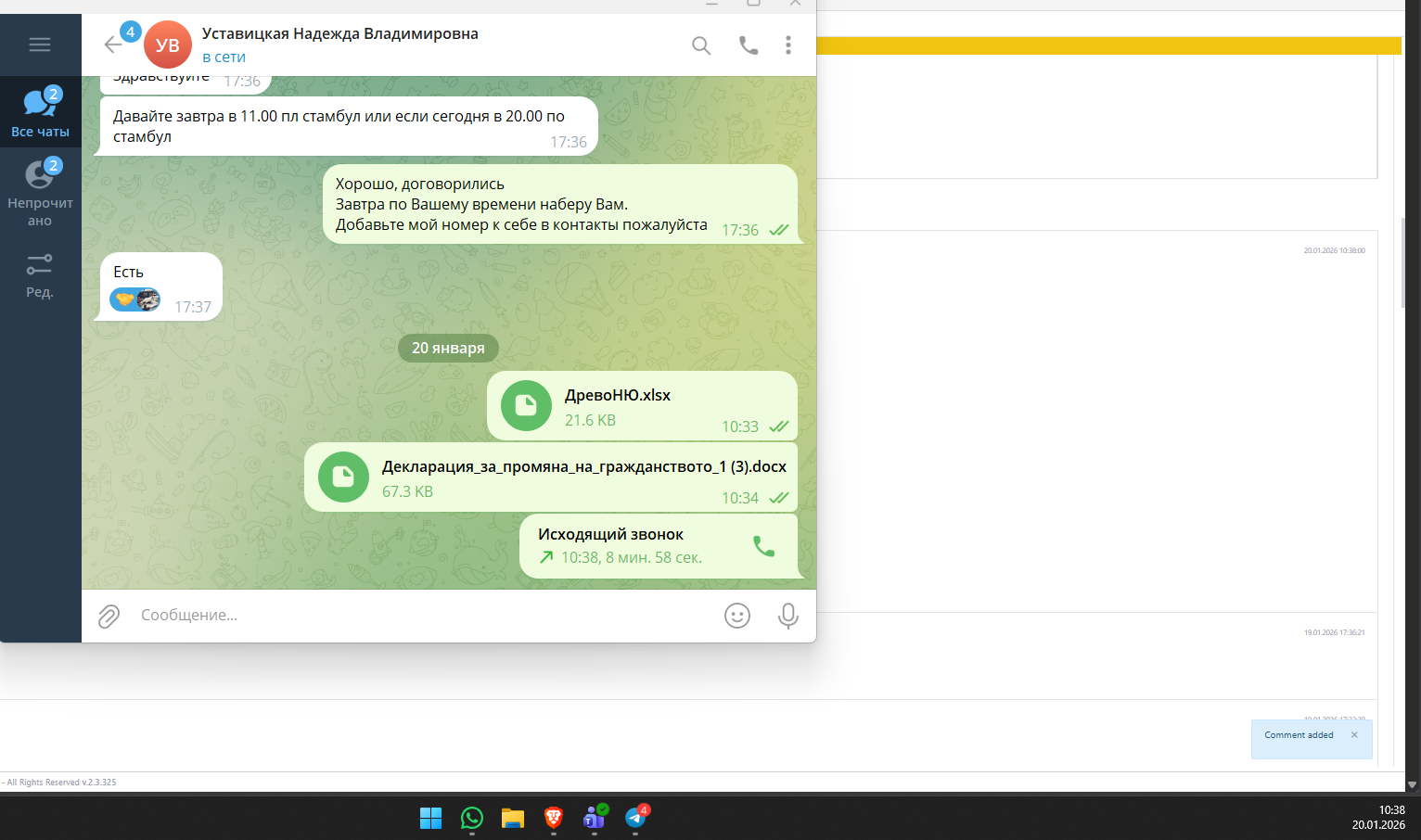The image size is (1421, 840).
Task: Open the Непрочитано unread folder
Action: 40,192
